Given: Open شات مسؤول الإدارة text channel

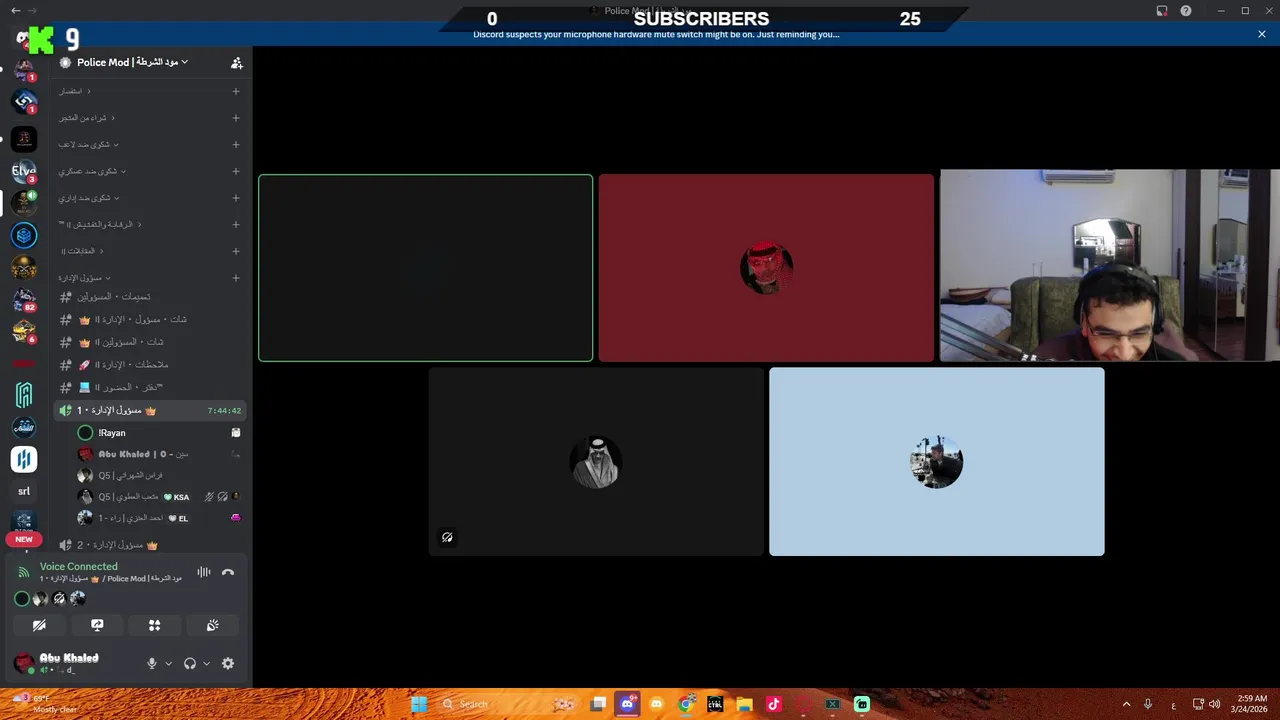Looking at the screenshot, I should point(150,320).
